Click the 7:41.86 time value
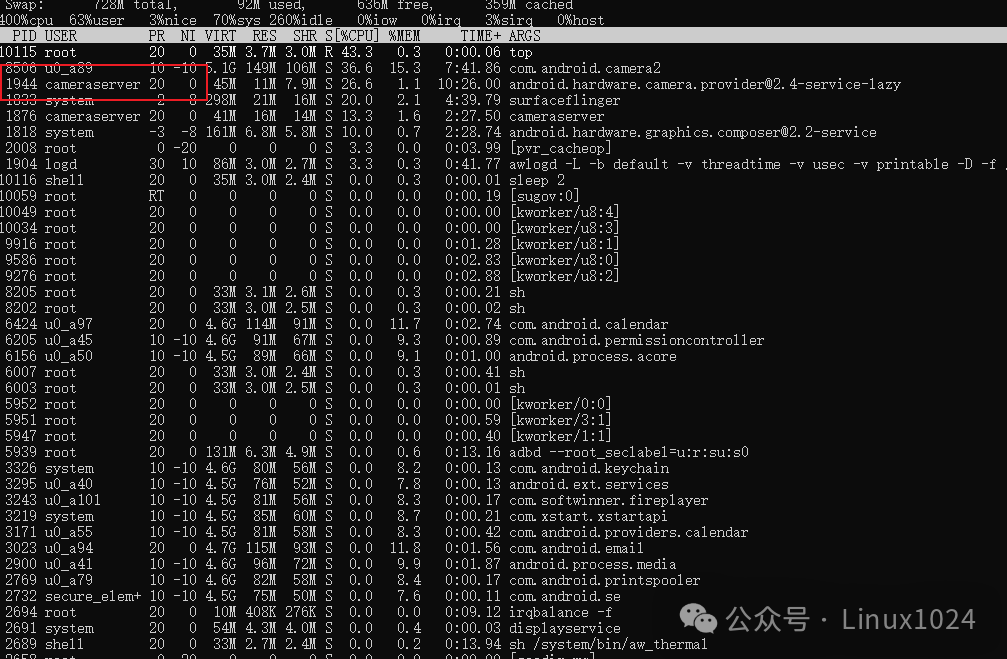1007x659 pixels. (x=473, y=68)
